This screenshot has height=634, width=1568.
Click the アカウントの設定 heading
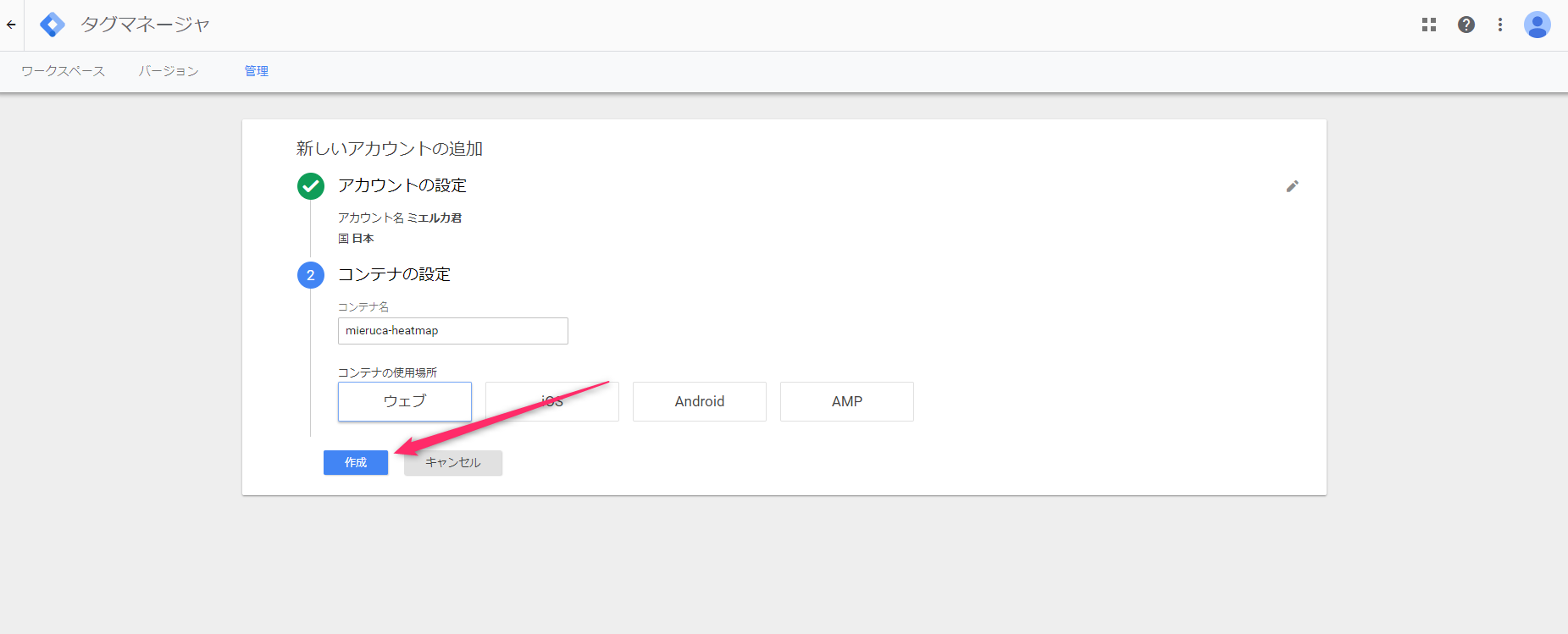(x=402, y=185)
